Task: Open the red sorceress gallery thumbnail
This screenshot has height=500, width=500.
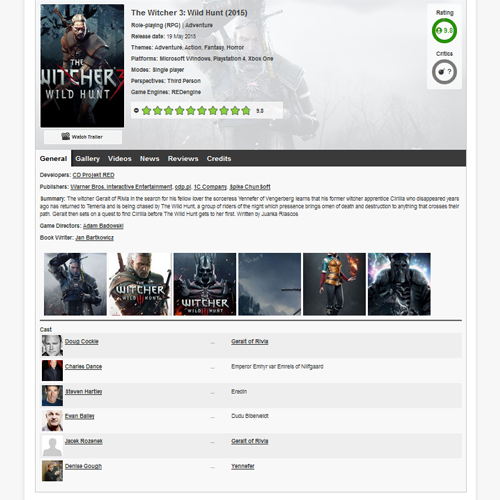Action: 334,284
